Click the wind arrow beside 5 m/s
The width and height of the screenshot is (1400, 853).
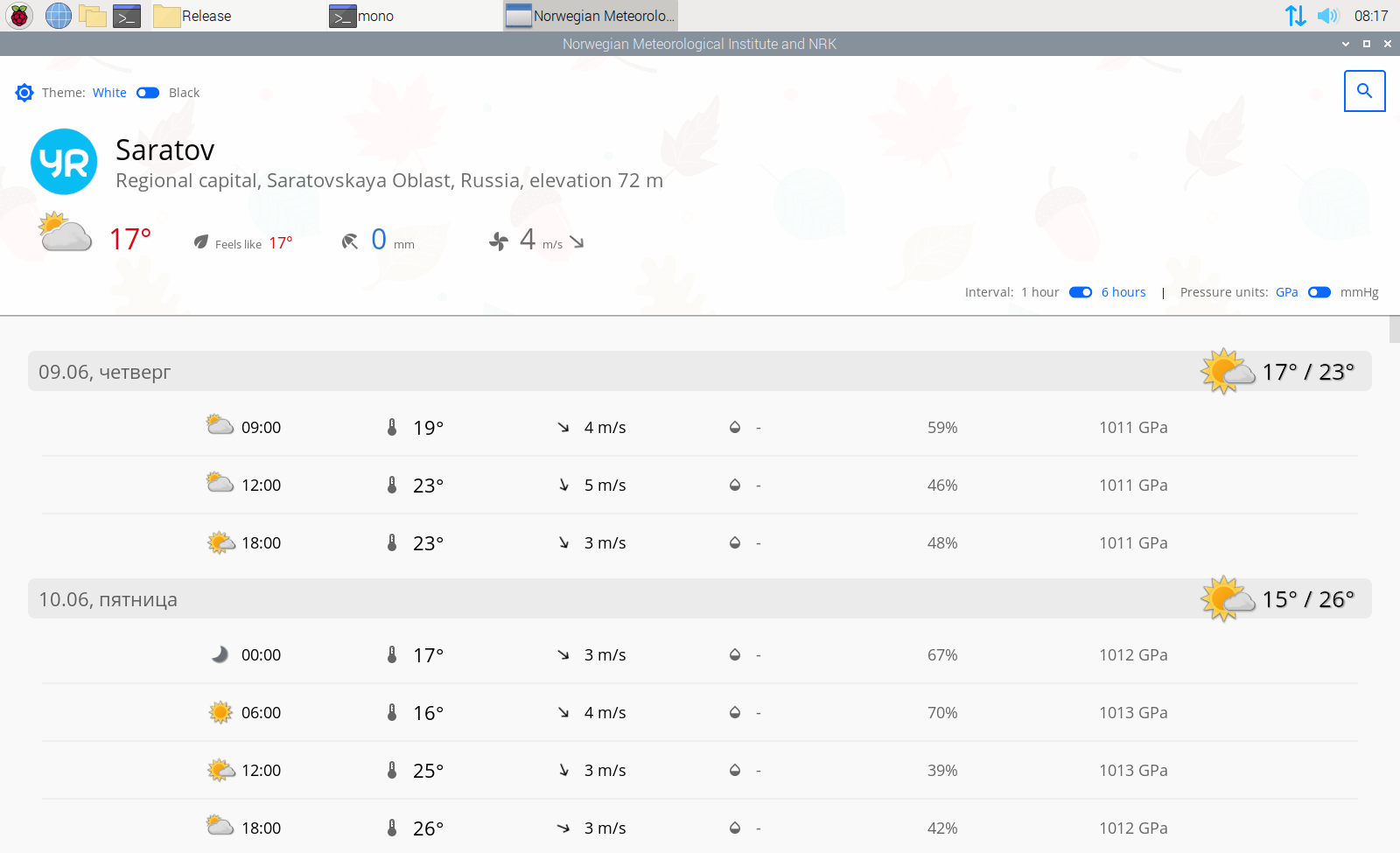pos(563,485)
